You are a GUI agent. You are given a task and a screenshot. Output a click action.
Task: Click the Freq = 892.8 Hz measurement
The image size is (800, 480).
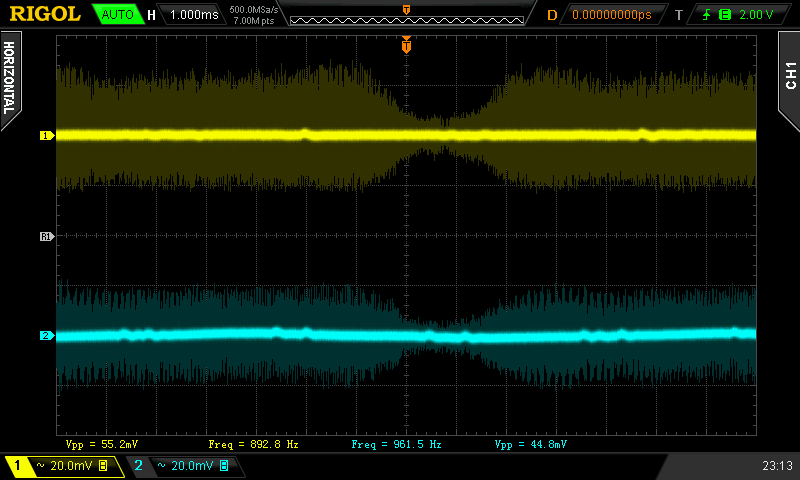pyautogui.click(x=253, y=444)
